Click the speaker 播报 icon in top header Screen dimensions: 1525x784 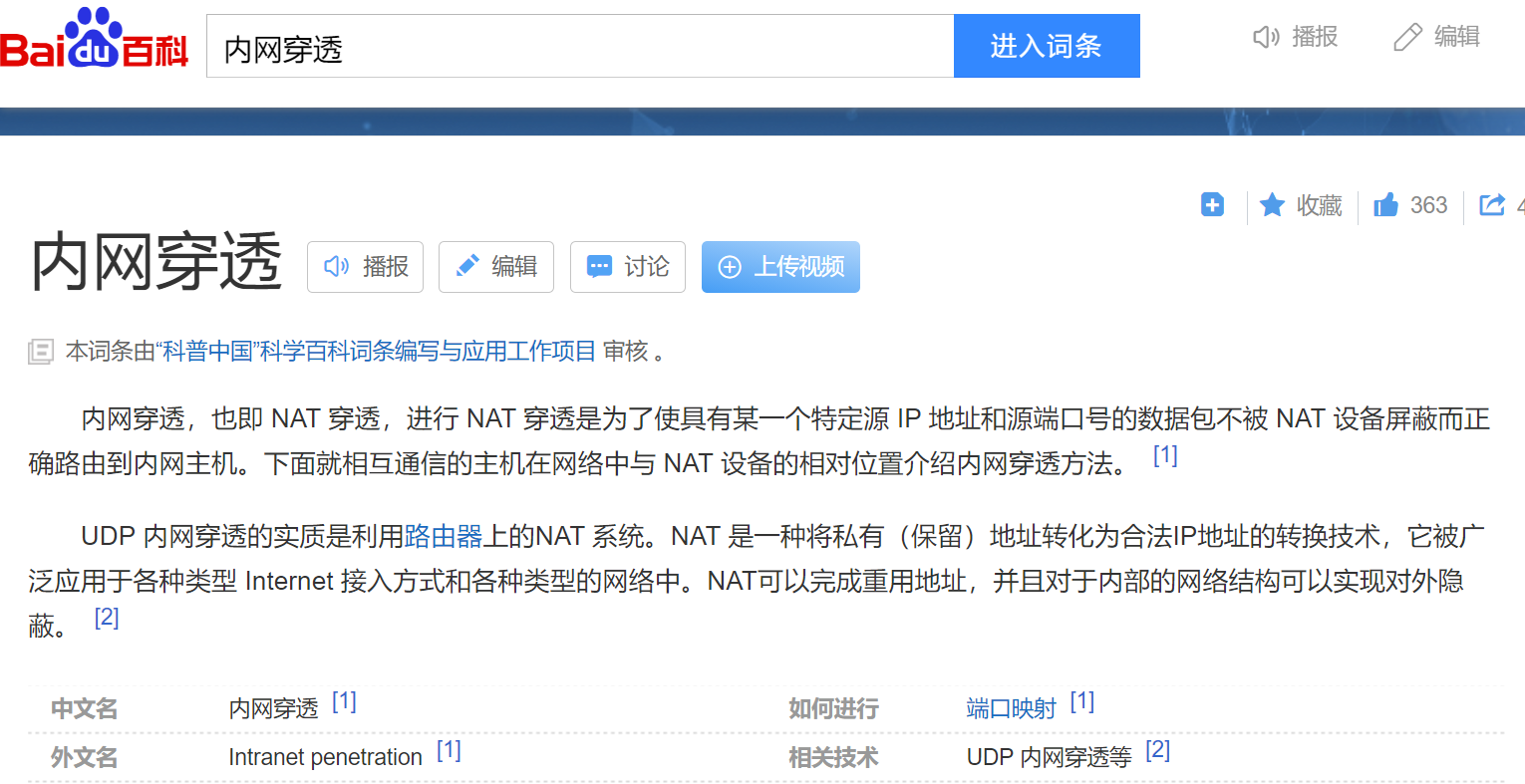click(1267, 38)
